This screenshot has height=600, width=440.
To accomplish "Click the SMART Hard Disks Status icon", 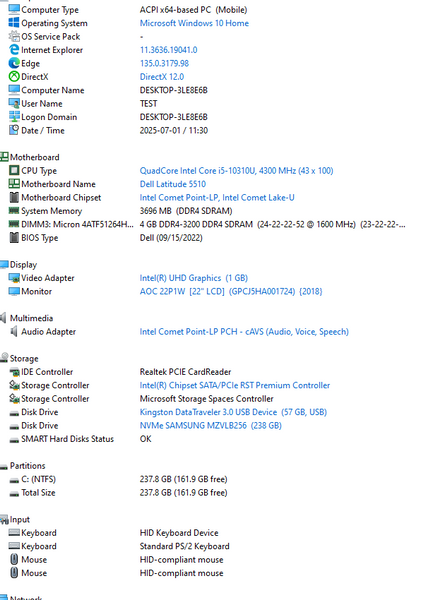I will click(x=14, y=440).
